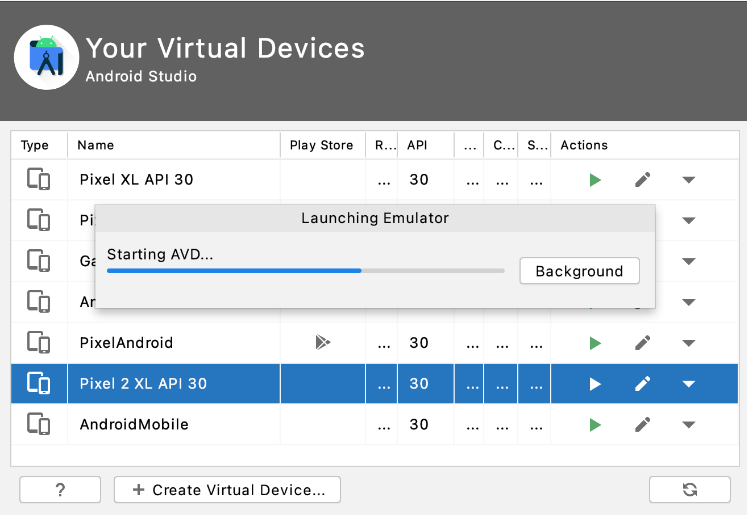Launch the Pixel XL API 30 emulator
The height and width of the screenshot is (515, 747).
(x=595, y=180)
